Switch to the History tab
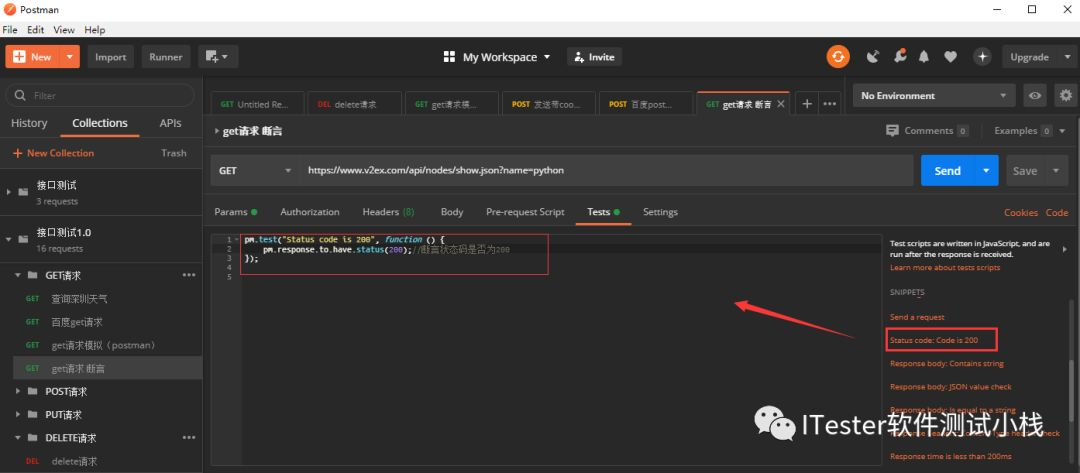This screenshot has width=1080, height=473. point(29,123)
